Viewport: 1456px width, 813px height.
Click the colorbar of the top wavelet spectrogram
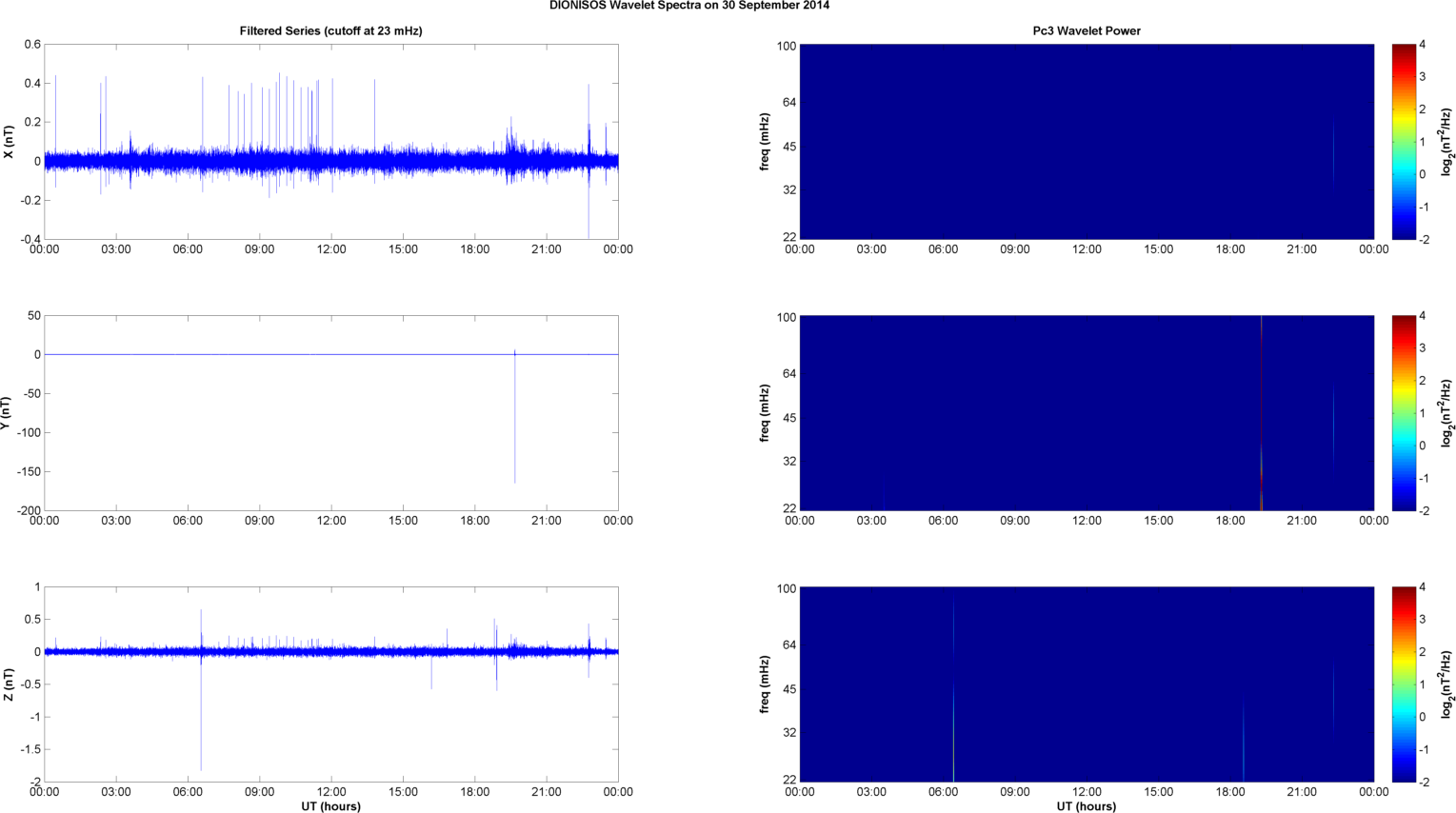pos(1402,142)
